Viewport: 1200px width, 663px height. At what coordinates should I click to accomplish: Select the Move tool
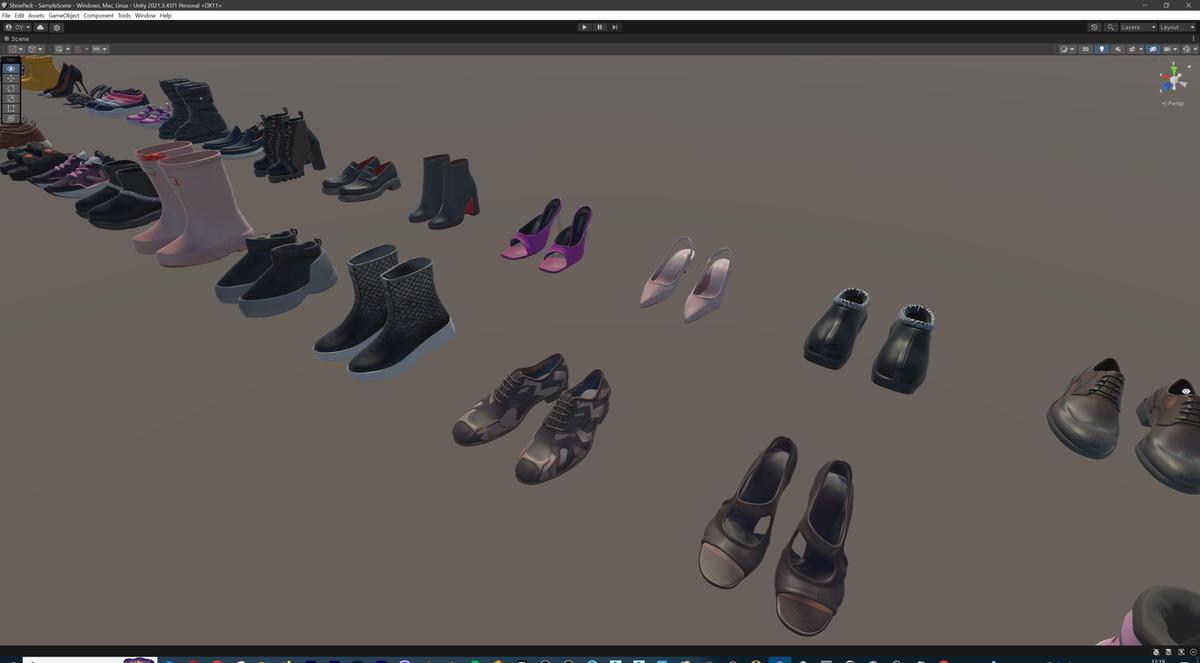tap(9, 77)
